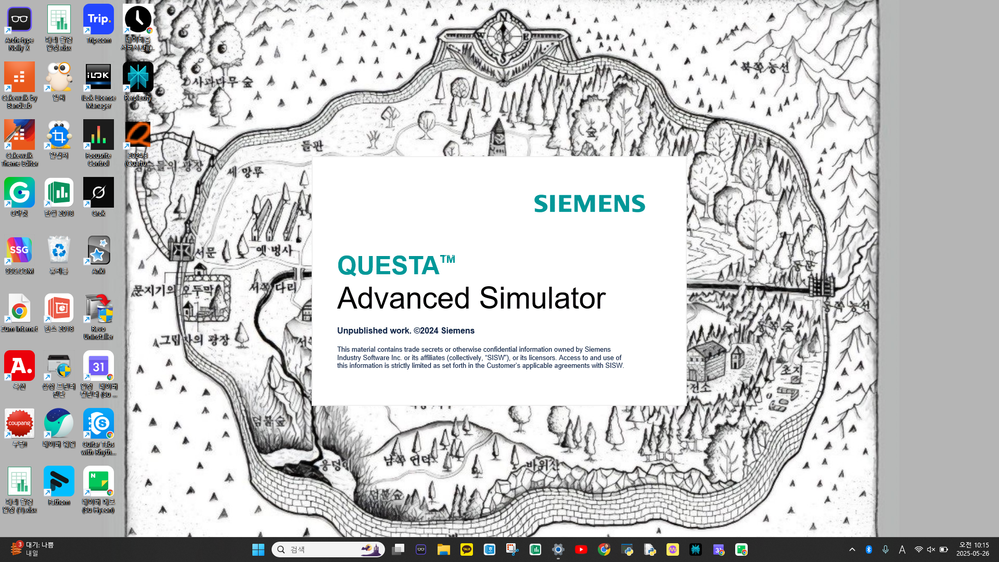Open the Windows Start menu
This screenshot has height=562, width=999.
click(x=258, y=549)
